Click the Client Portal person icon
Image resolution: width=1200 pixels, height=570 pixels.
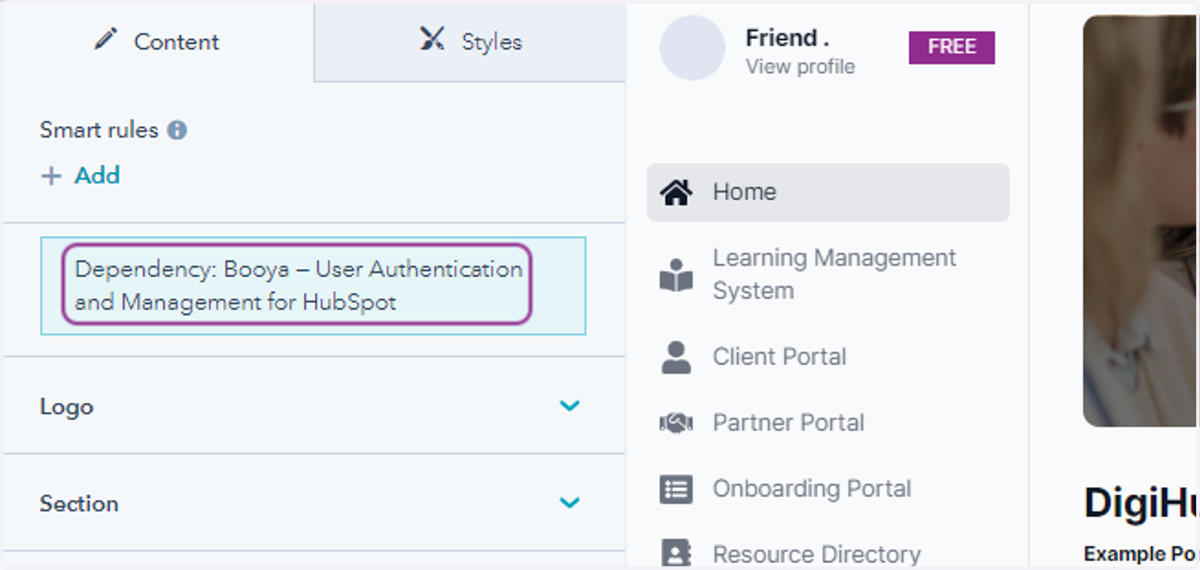tap(677, 357)
